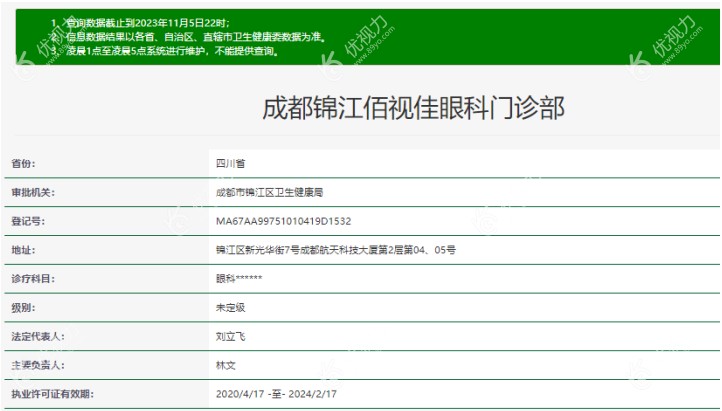Select the name 林文
The height and width of the screenshot is (411, 722).
(226, 365)
